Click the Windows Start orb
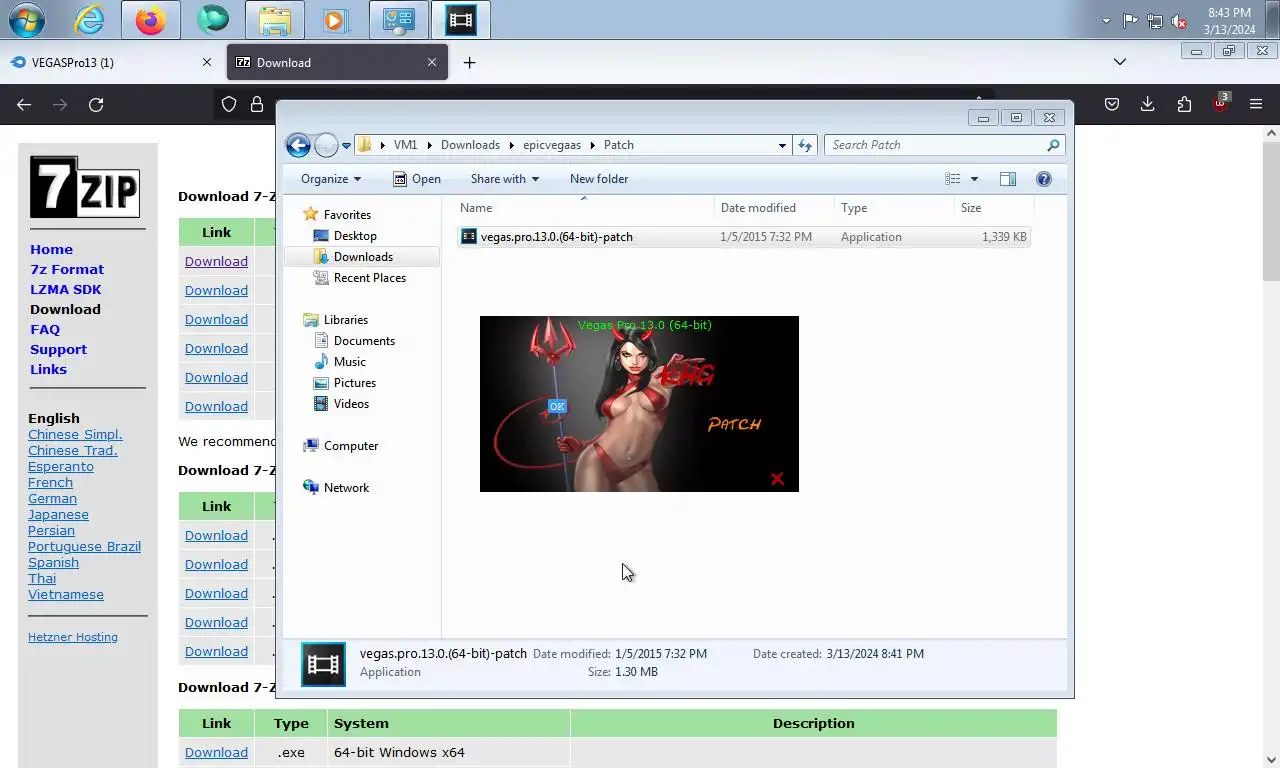This screenshot has width=1280, height=768. pyautogui.click(x=26, y=19)
